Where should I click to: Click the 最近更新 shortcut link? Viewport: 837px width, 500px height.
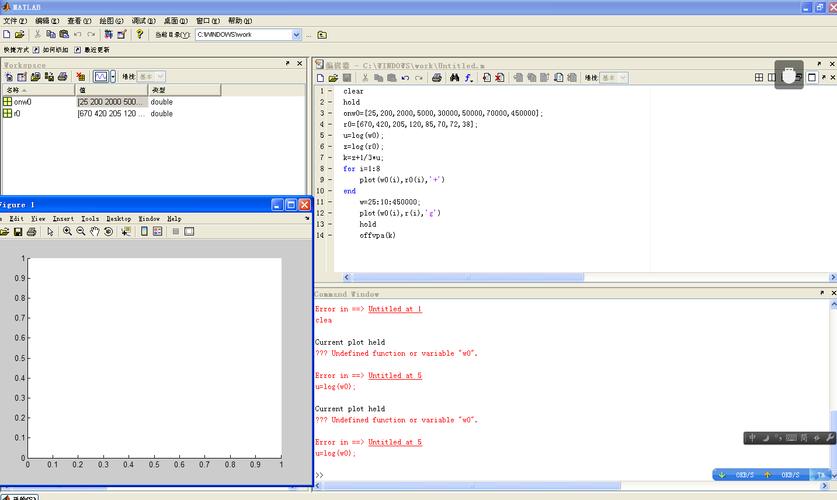coord(97,50)
